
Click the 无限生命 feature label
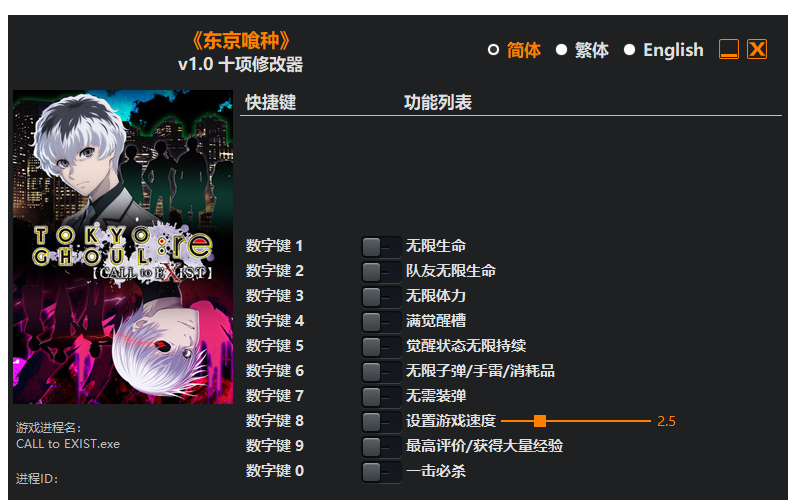coord(436,246)
